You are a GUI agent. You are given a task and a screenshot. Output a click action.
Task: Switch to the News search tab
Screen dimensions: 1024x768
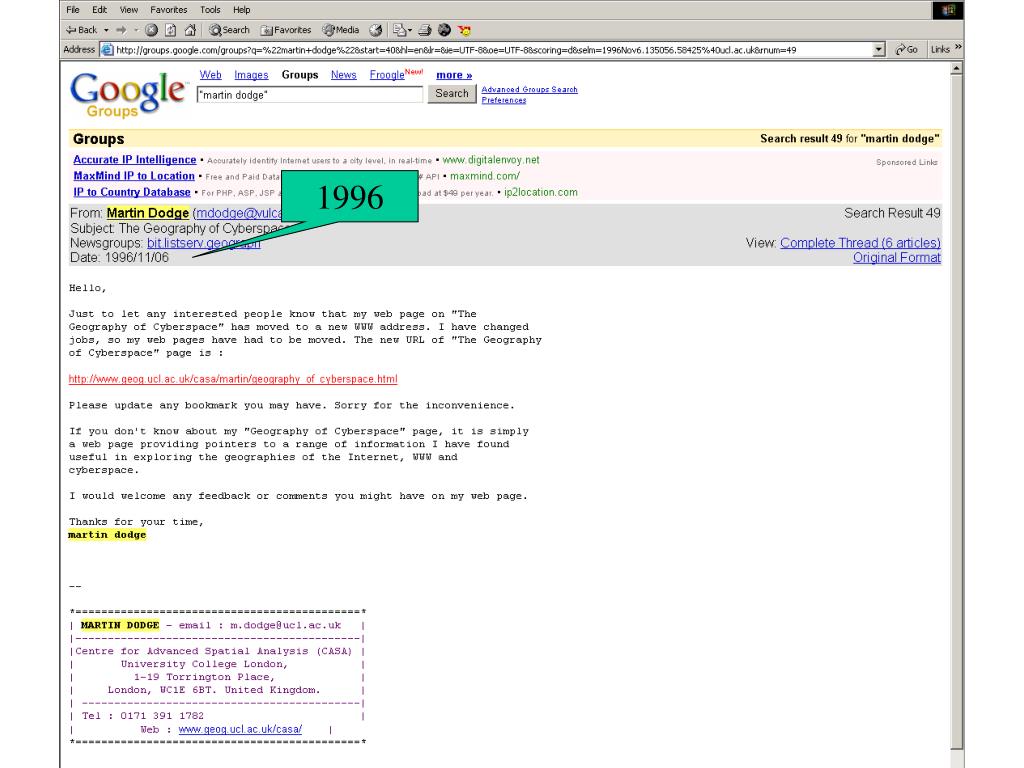click(x=344, y=75)
